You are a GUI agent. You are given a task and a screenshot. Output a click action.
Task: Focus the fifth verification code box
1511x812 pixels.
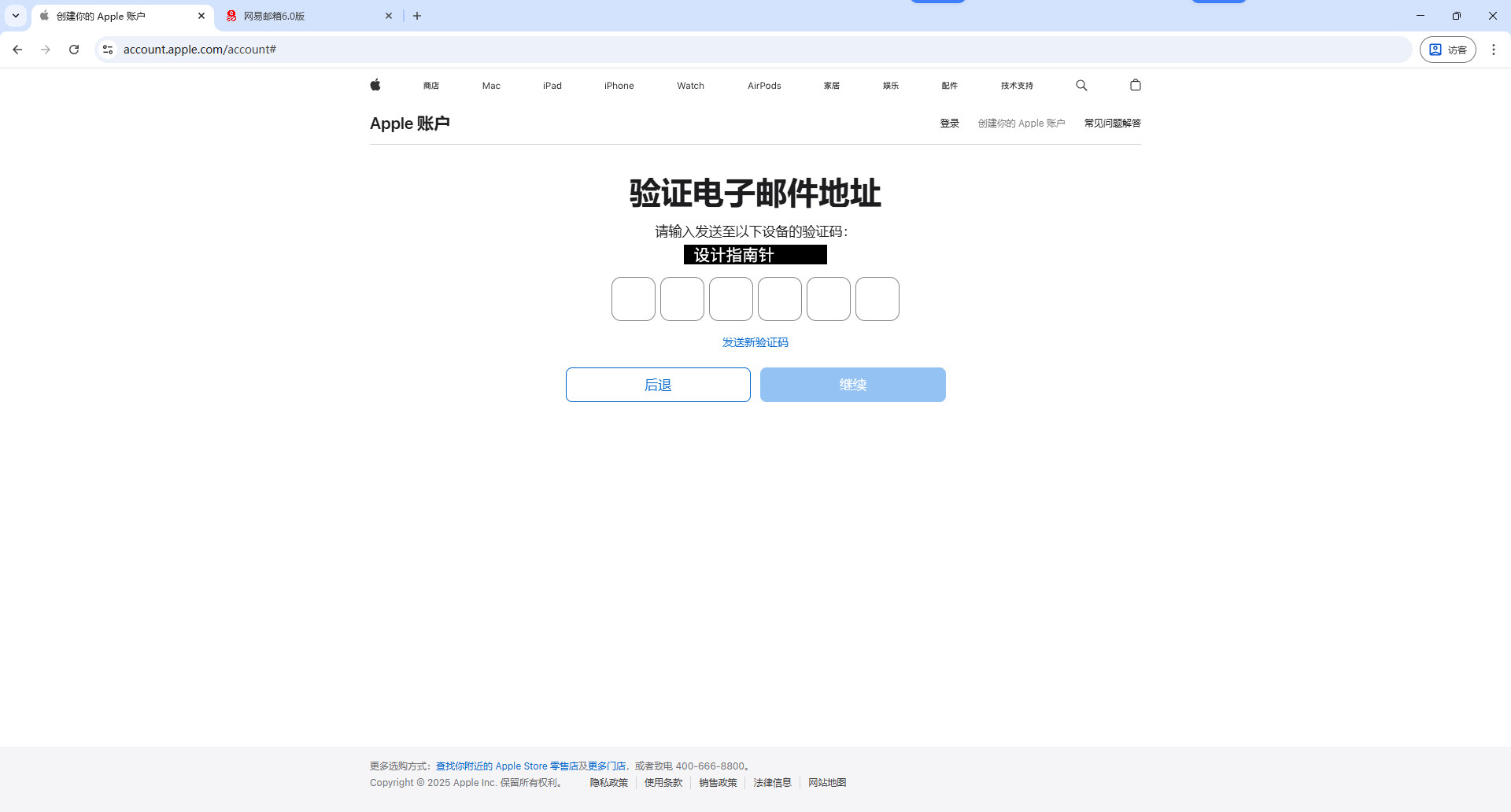tap(829, 299)
